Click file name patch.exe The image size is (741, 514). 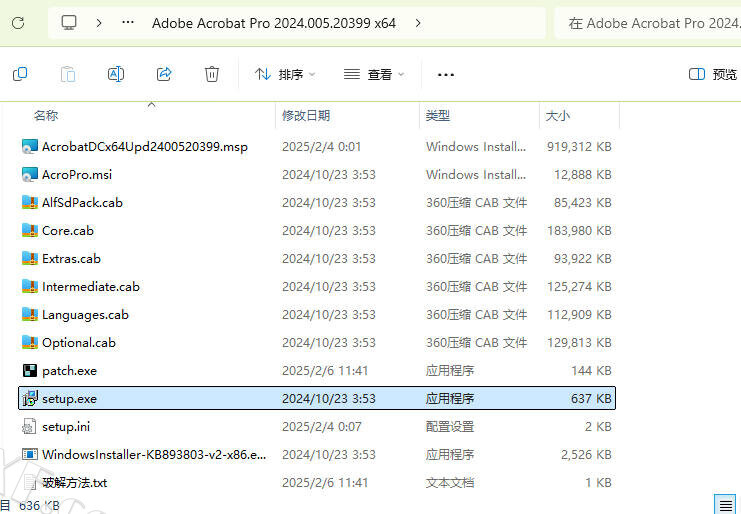tap(69, 371)
